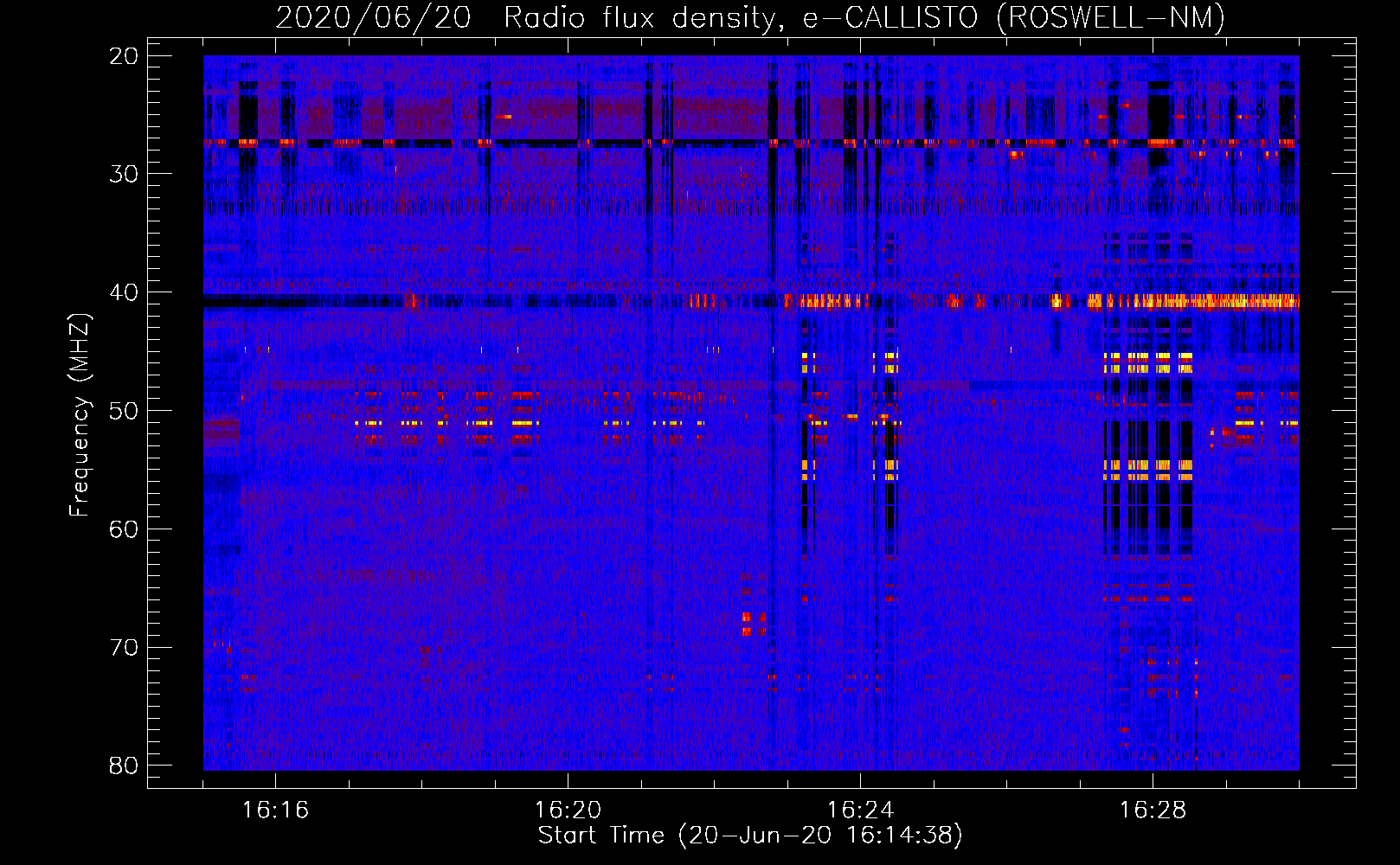Click the 70 MHz frequency tick label
The width and height of the screenshot is (1400, 865).
[x=124, y=648]
